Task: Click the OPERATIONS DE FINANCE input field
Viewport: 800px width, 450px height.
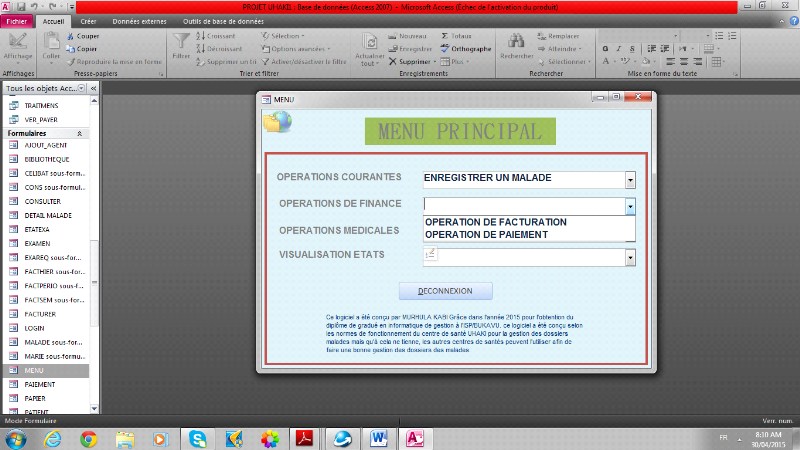Action: pyautogui.click(x=522, y=205)
